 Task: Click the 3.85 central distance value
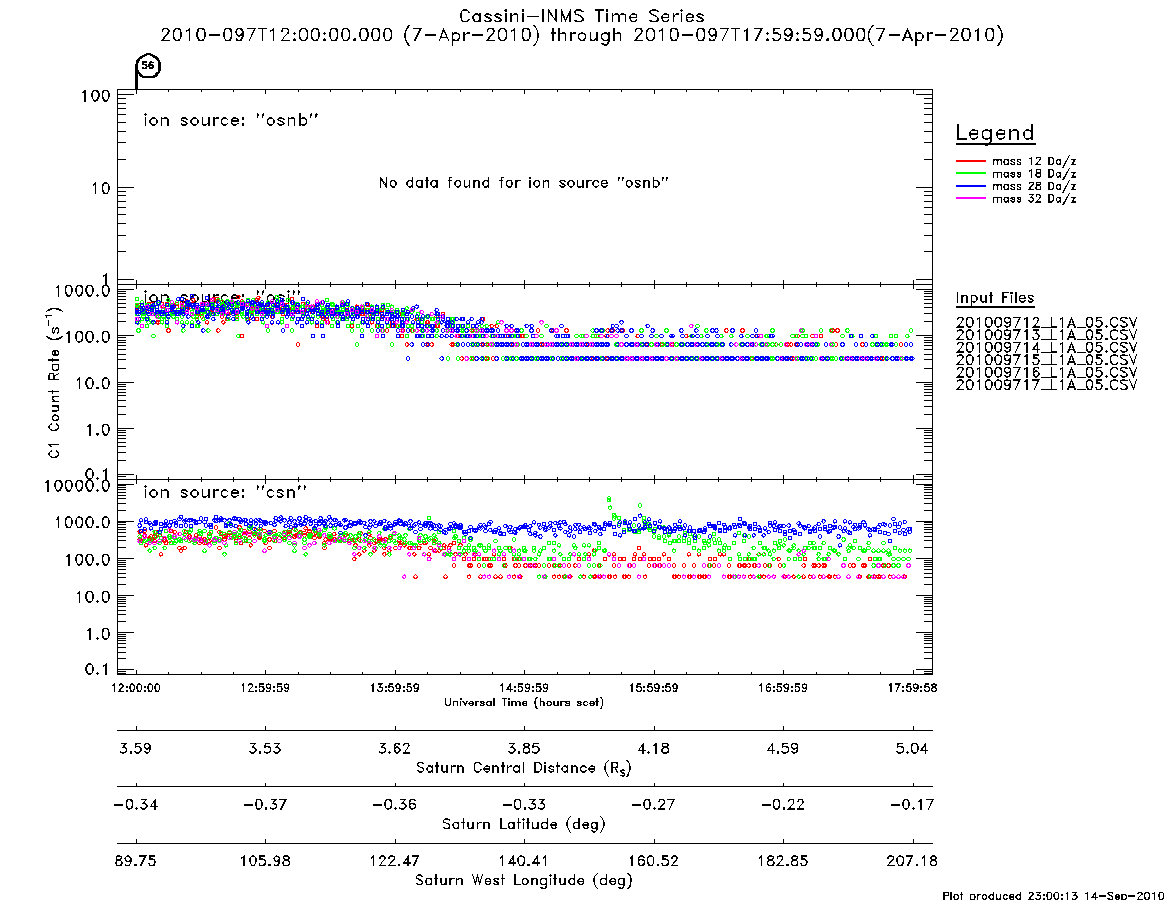click(524, 748)
